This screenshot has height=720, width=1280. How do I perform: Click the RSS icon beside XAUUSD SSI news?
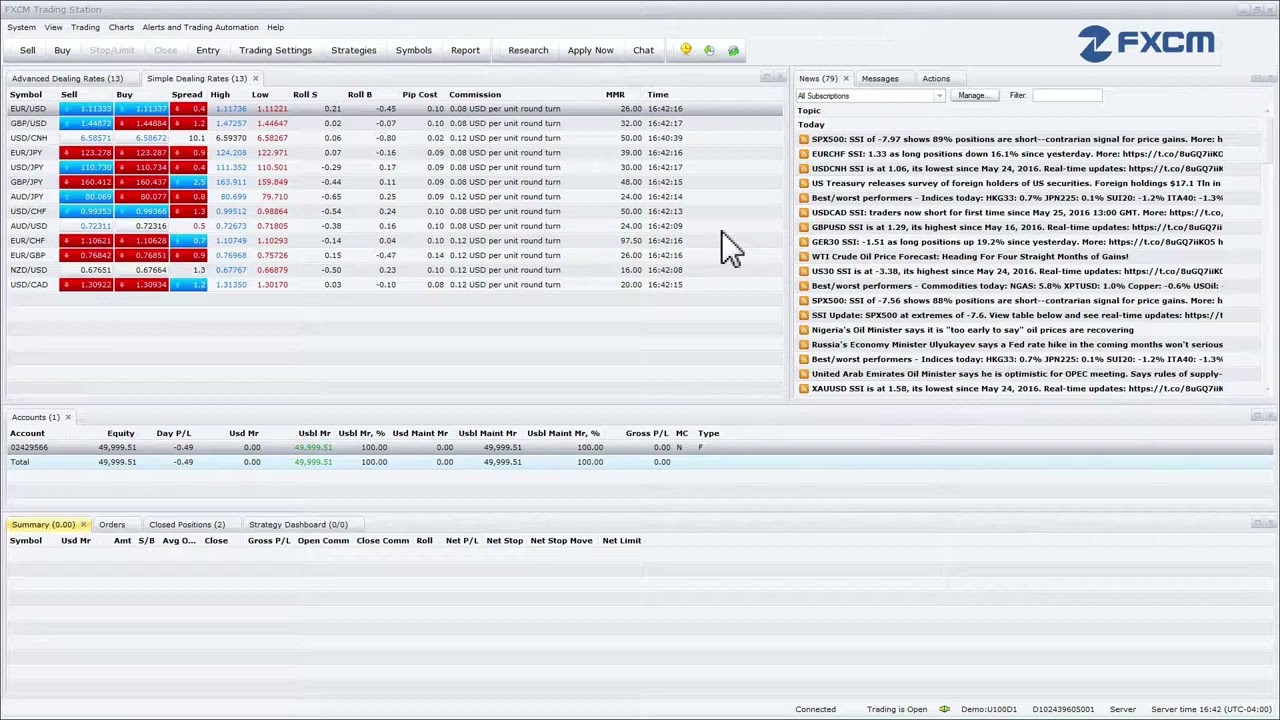click(x=803, y=389)
